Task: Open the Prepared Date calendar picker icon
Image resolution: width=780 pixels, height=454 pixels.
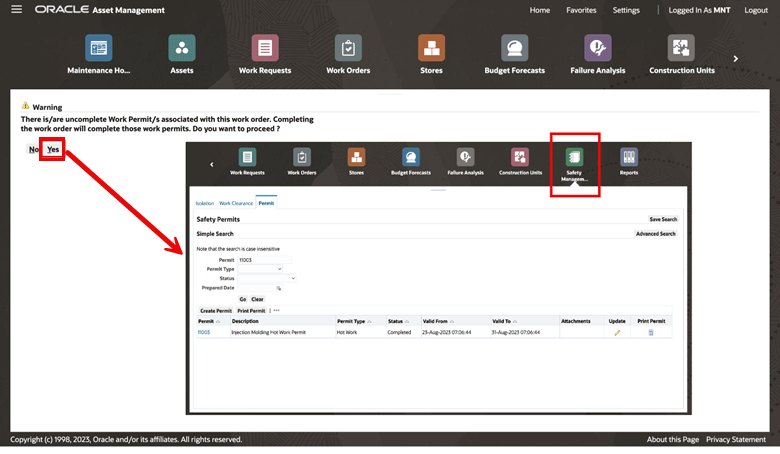Action: pyautogui.click(x=279, y=288)
